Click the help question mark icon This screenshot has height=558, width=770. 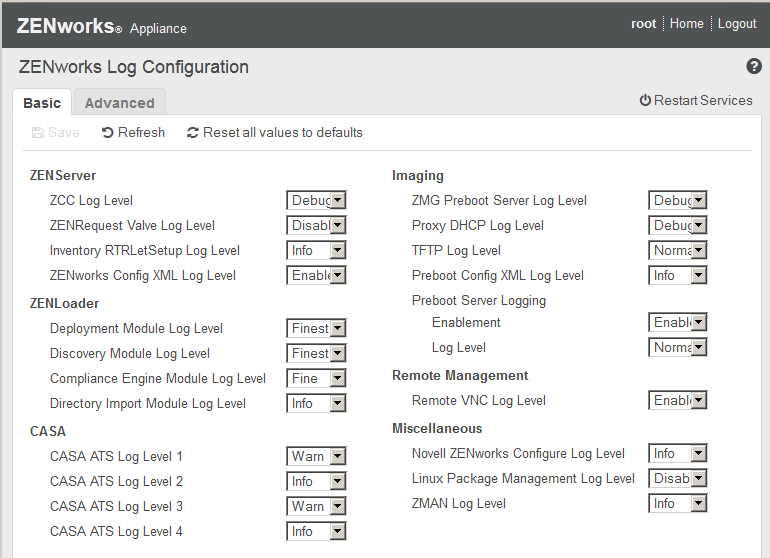pos(754,67)
